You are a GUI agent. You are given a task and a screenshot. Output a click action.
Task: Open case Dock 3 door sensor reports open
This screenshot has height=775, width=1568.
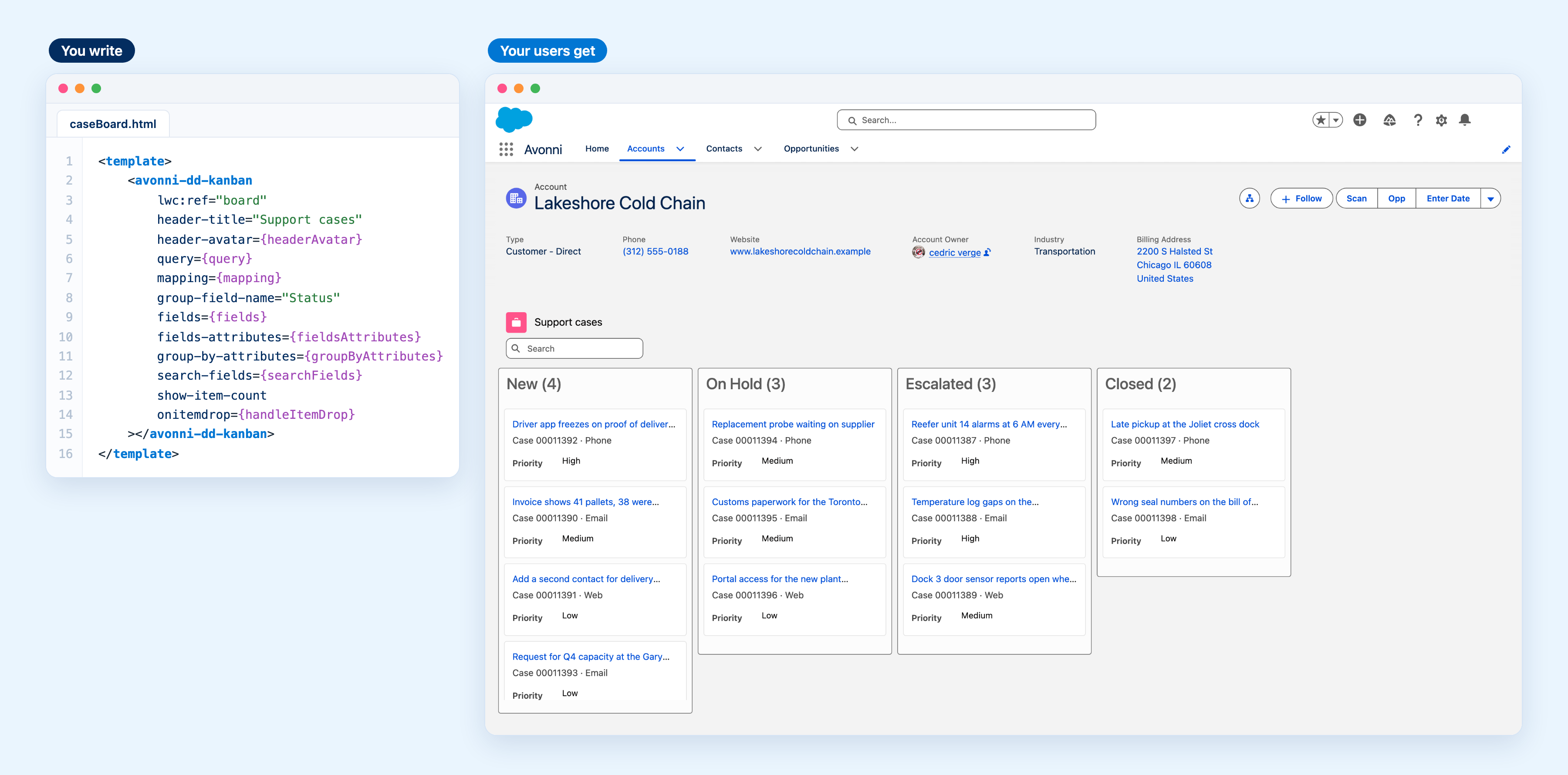tap(994, 579)
